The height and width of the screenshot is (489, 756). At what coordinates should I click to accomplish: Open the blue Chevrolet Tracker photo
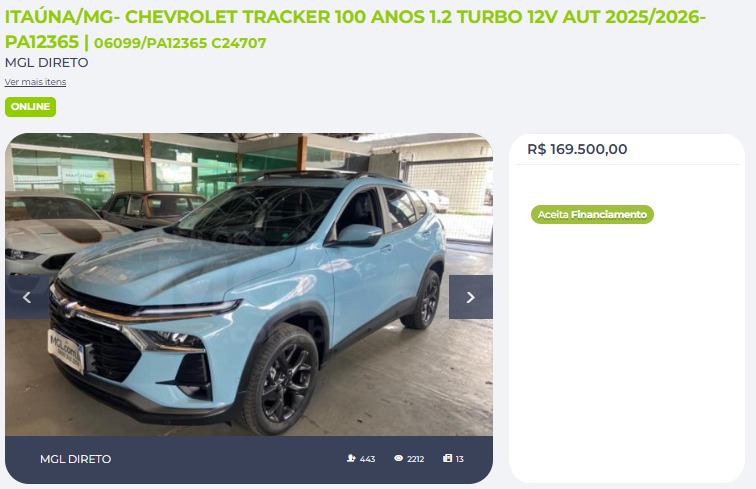[x=249, y=285]
